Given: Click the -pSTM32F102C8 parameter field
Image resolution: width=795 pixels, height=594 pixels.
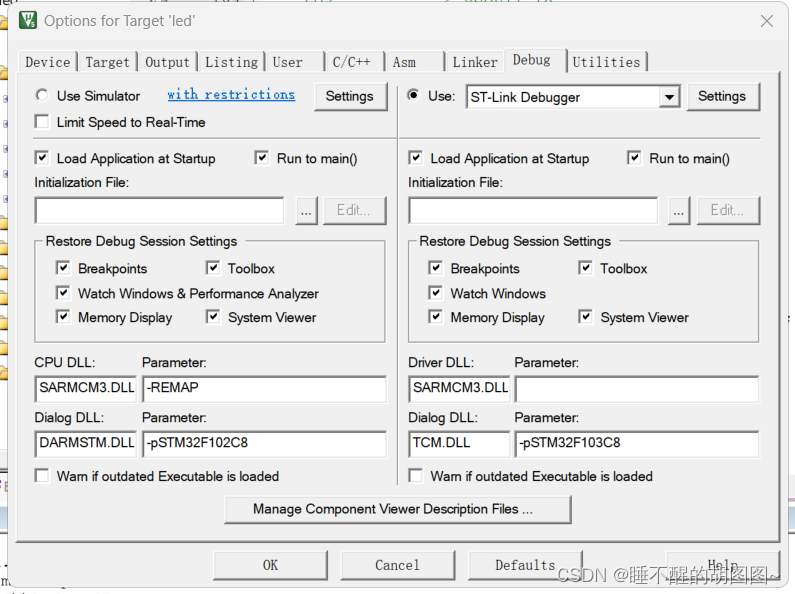Looking at the screenshot, I should (264, 443).
